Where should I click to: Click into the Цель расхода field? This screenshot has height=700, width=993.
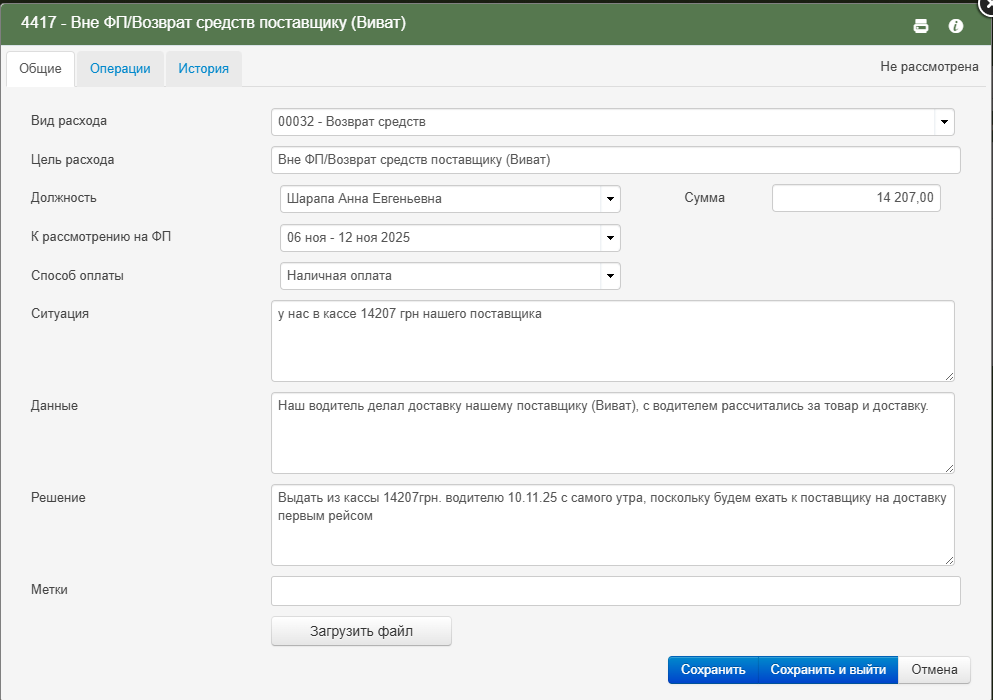coord(615,160)
